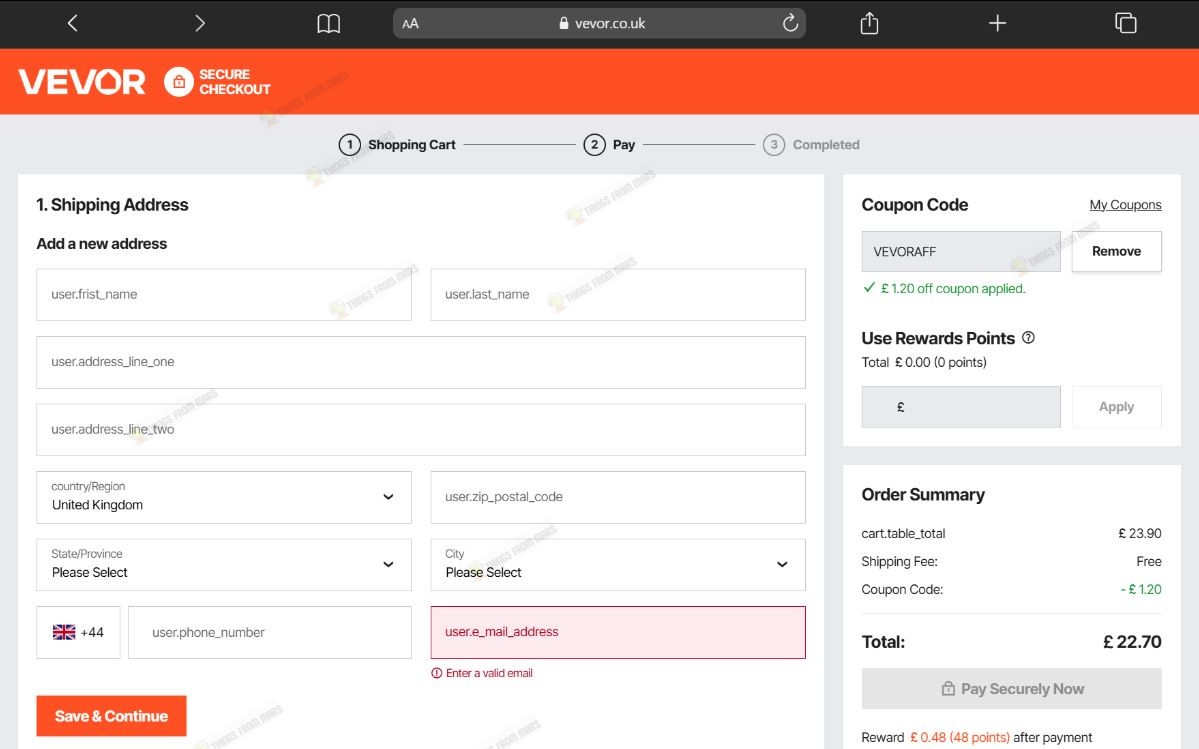Screen dimensions: 1199x749
Task: Open Country/Region United Kingdom dropdown
Action: click(x=224, y=498)
